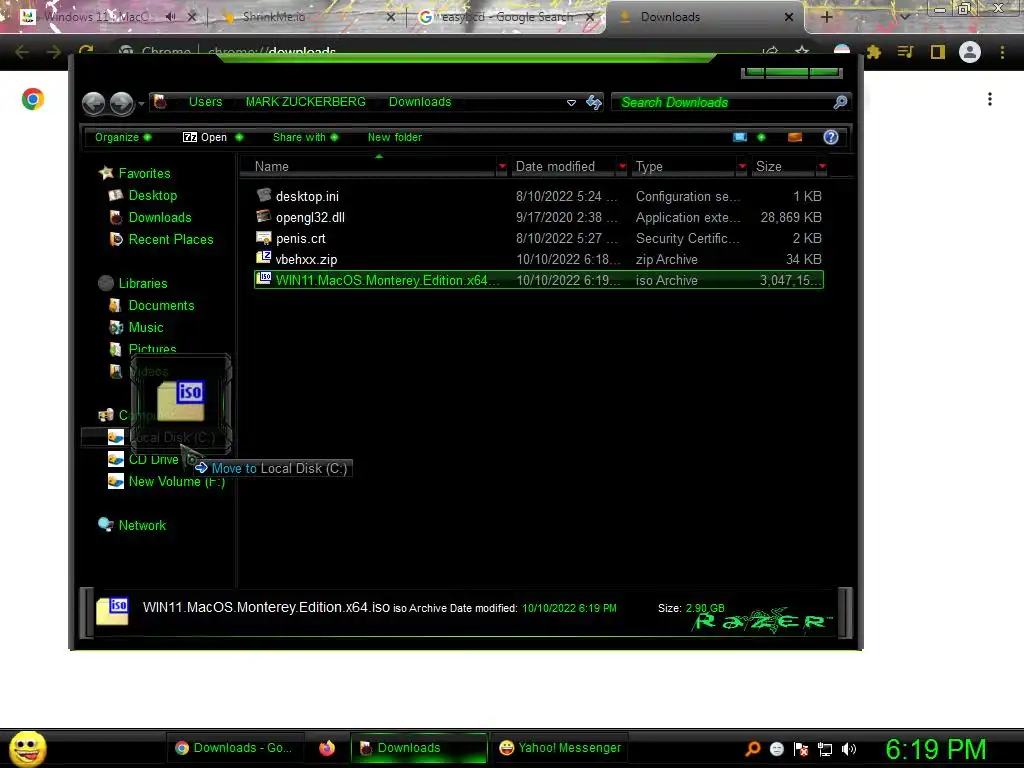Toggle Chrome side panel icon
The height and width of the screenshot is (768, 1024).
pos(938,52)
